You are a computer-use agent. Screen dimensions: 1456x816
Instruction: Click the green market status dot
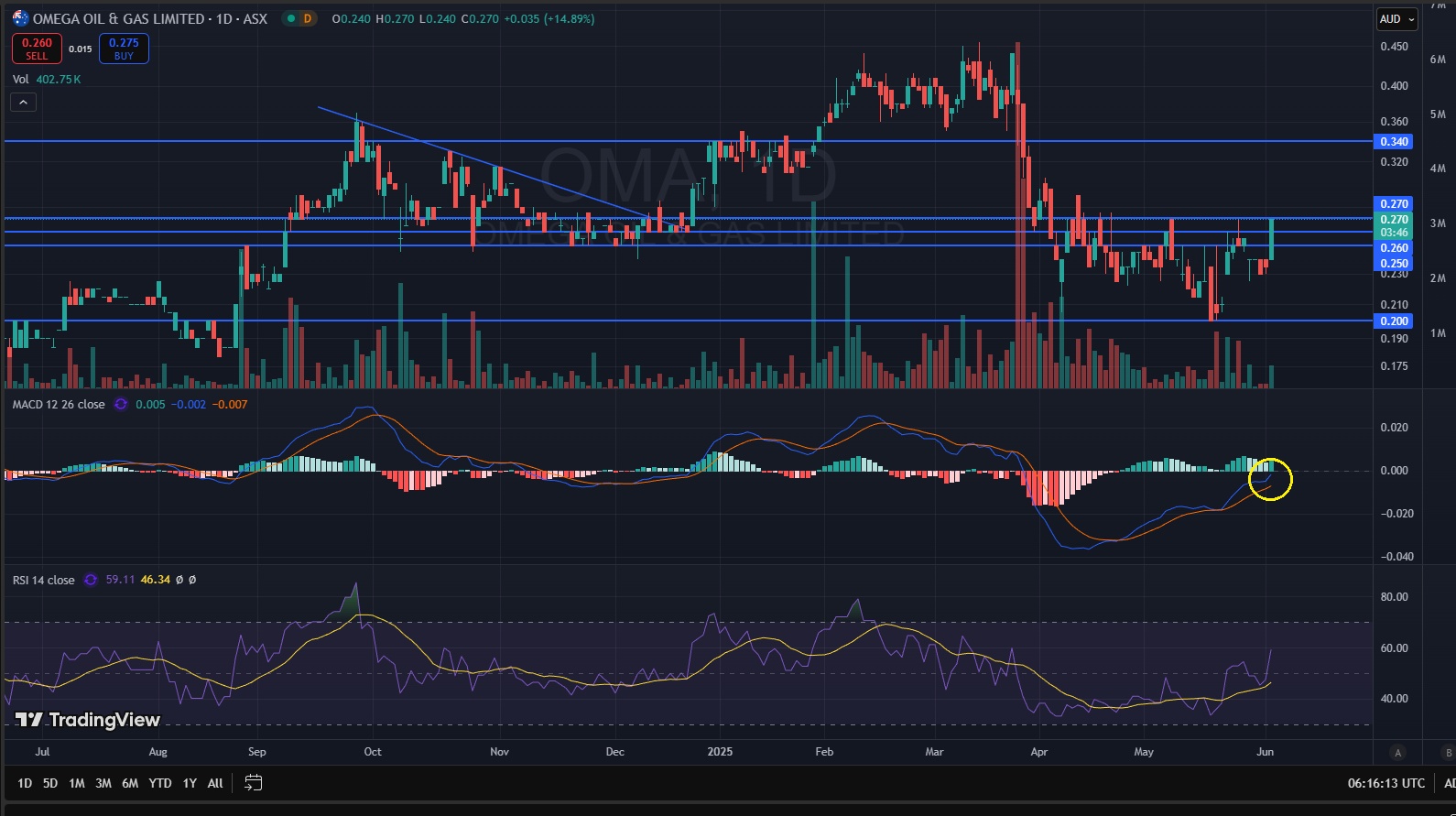pyautogui.click(x=289, y=18)
